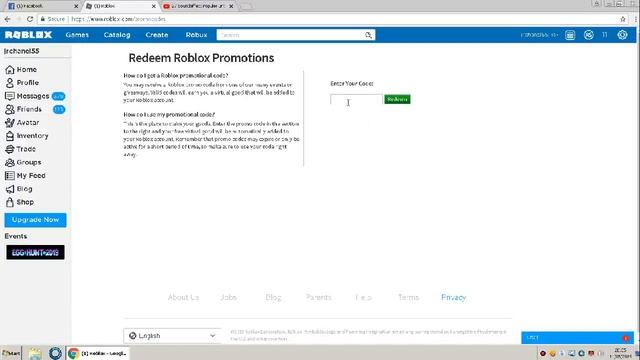Open the Parents footer link
This screenshot has width=640, height=360.
318,298
